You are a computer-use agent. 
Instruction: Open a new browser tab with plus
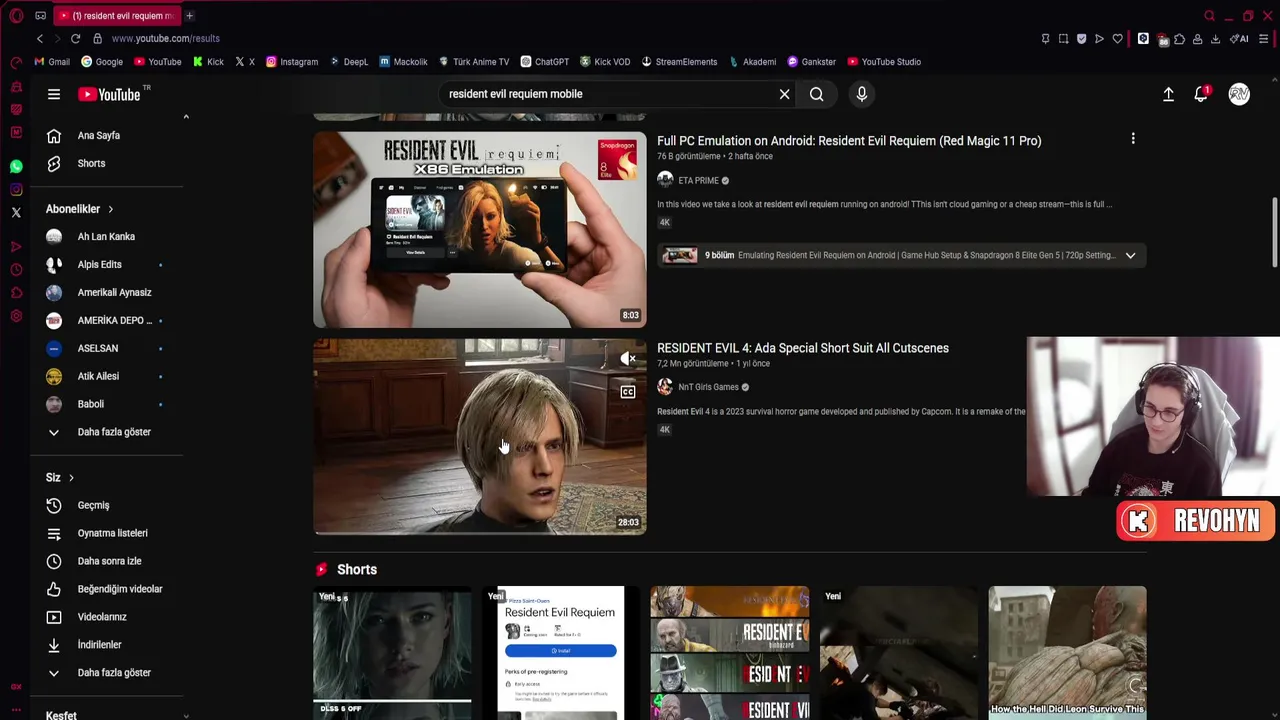pos(189,15)
